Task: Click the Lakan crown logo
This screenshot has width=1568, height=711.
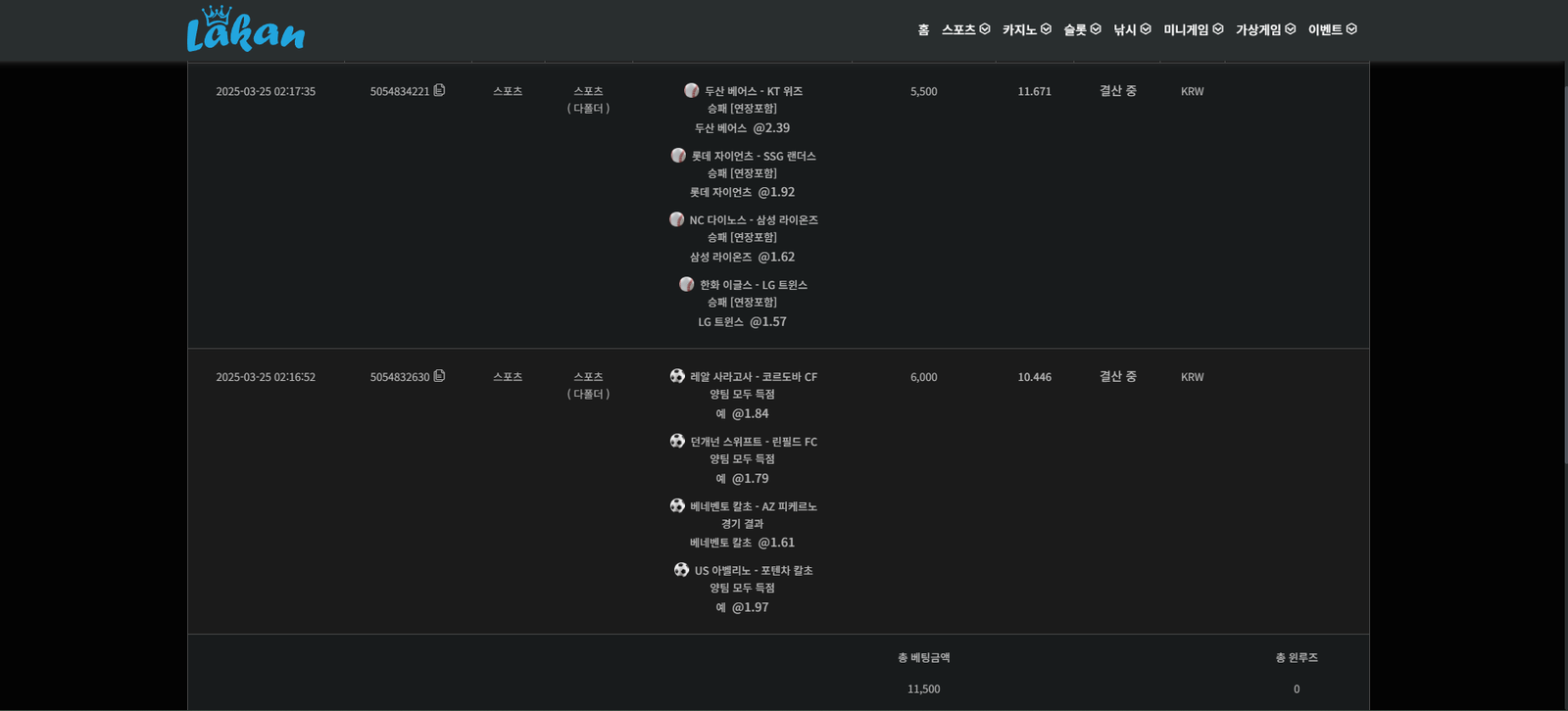Action: tap(245, 29)
